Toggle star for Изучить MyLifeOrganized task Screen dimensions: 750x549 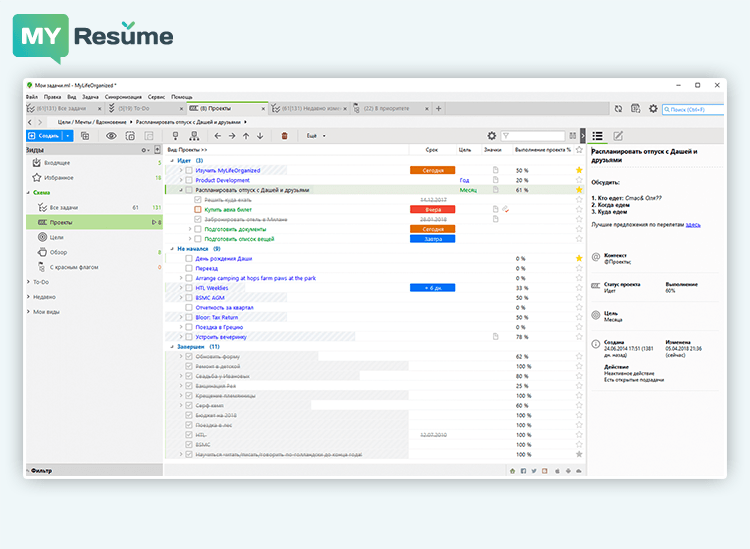pos(578,171)
